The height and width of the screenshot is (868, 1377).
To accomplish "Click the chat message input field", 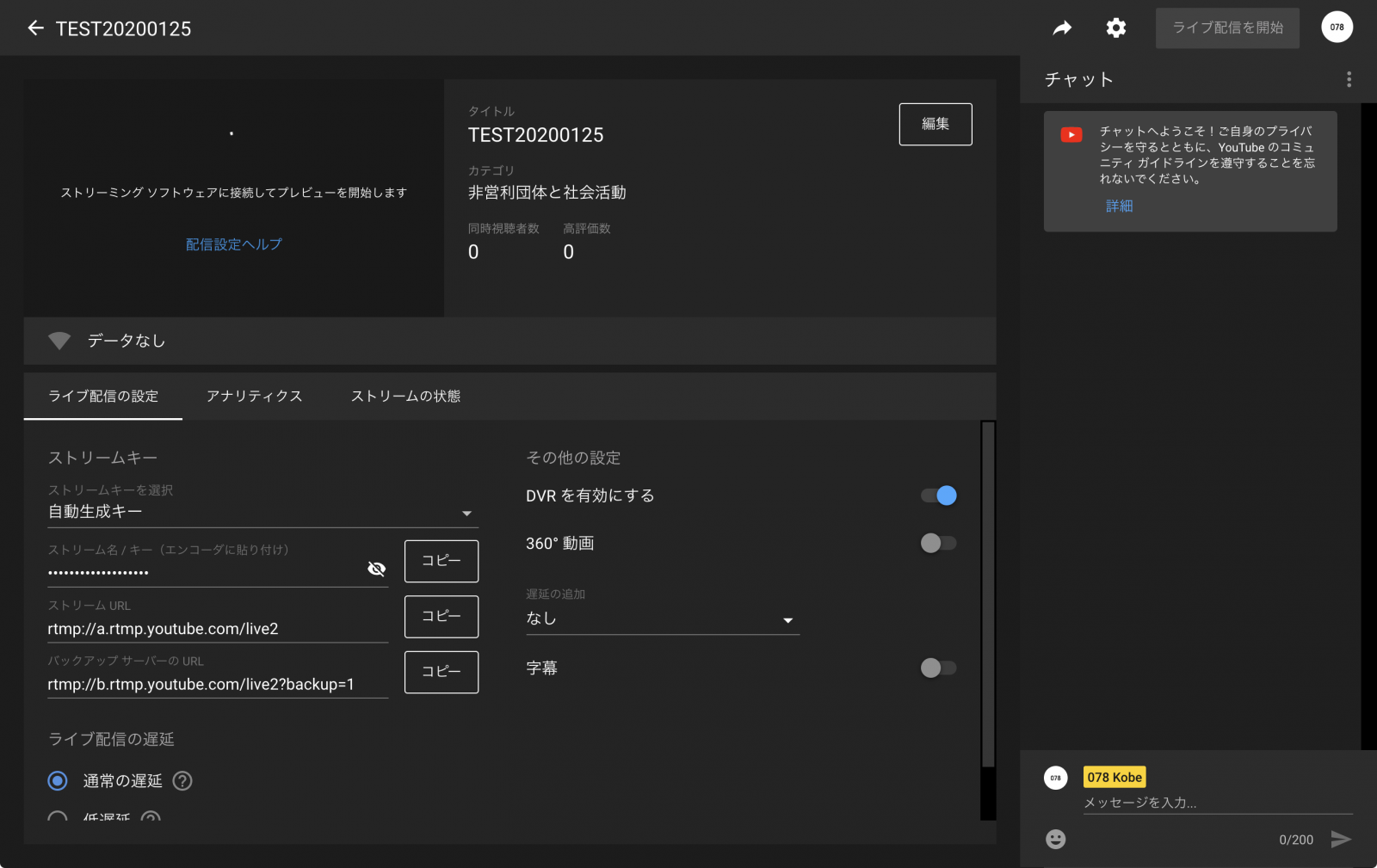I will point(1216,803).
